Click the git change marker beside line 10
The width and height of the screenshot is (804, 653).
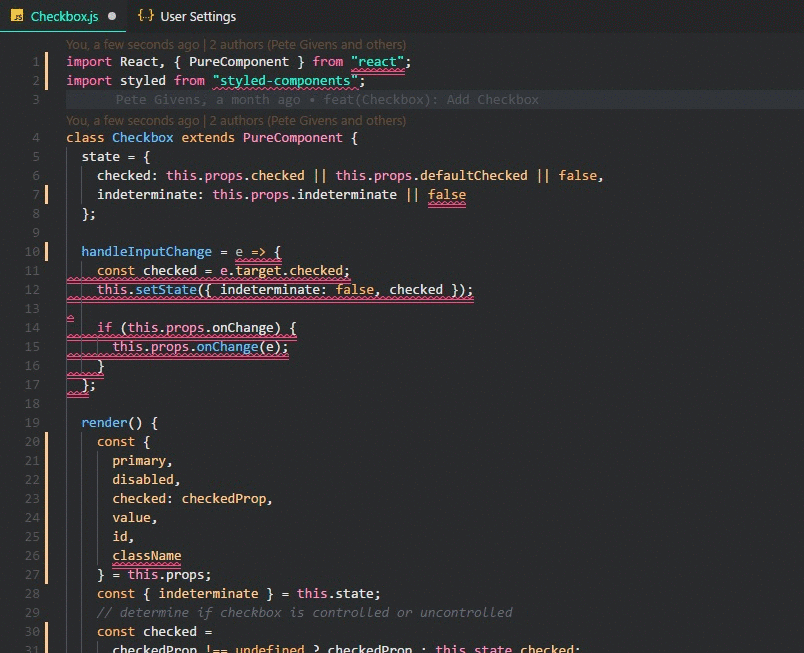pos(47,252)
